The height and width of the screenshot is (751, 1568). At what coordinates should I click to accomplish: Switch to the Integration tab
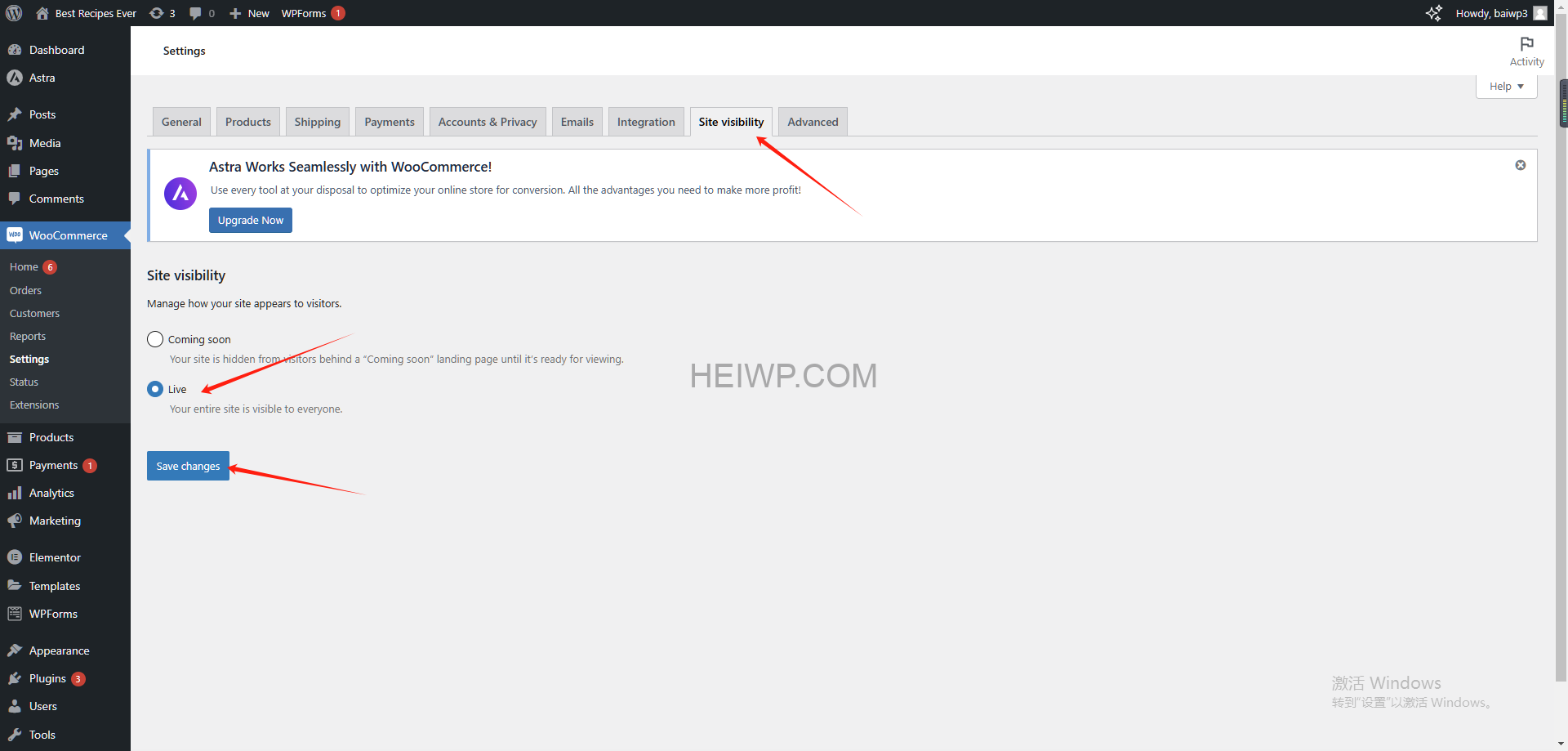click(x=646, y=122)
